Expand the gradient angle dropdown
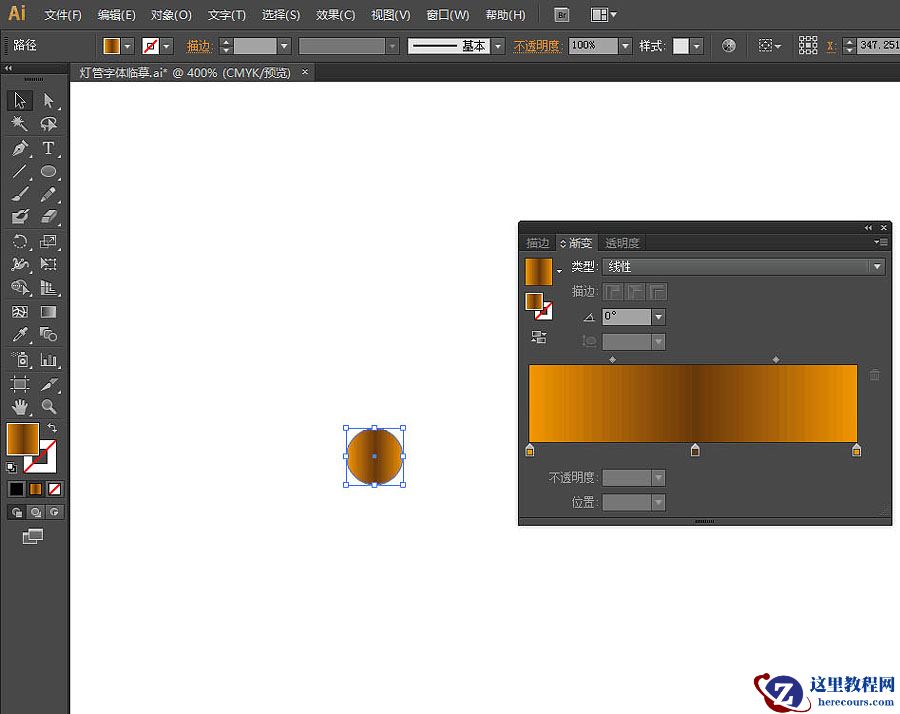The width and height of the screenshot is (900, 714). (658, 317)
